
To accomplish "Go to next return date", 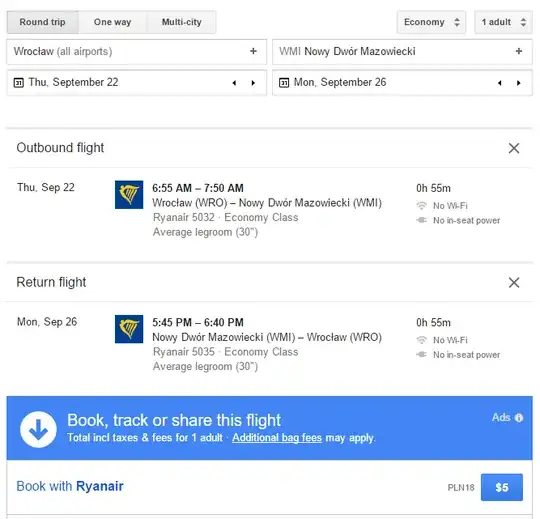I will point(518,83).
